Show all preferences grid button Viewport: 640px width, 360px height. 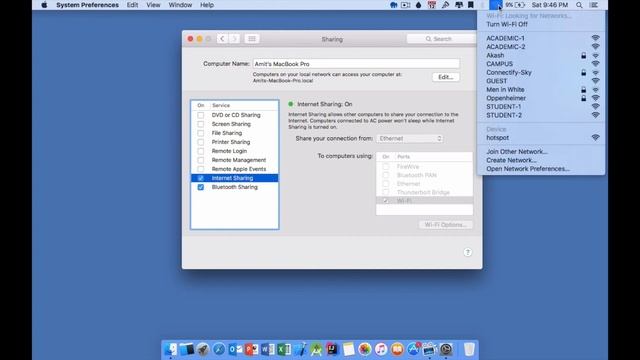click(252, 39)
